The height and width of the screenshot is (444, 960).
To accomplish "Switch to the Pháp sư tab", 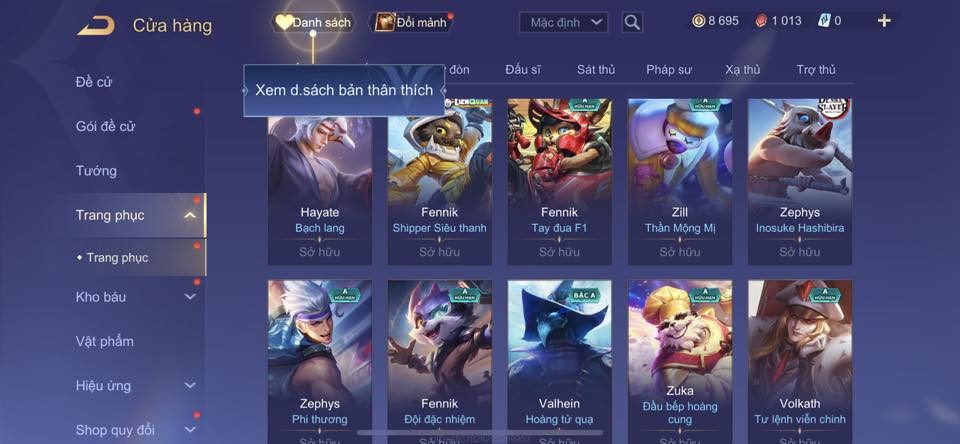I will [669, 70].
